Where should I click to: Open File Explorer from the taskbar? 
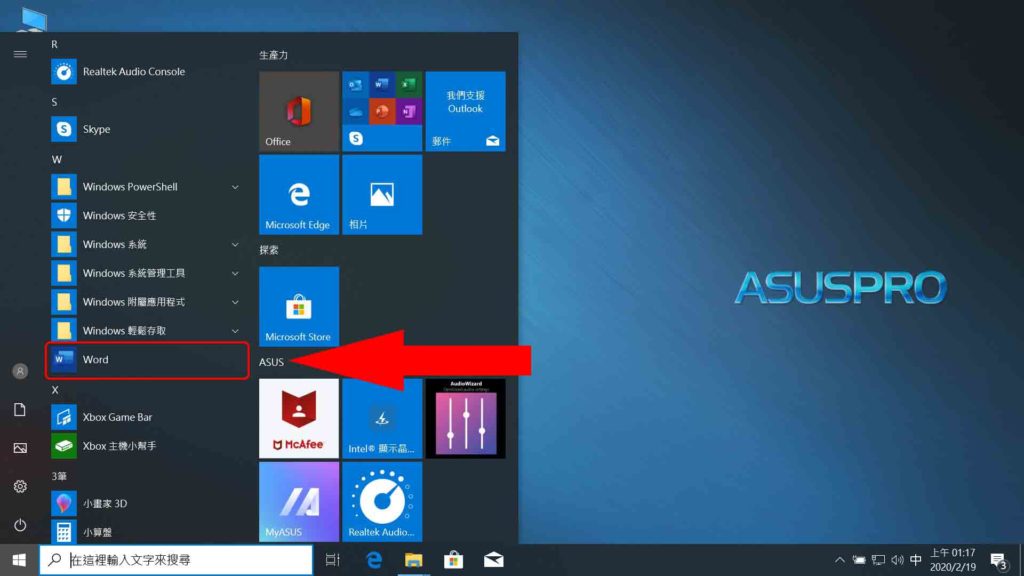[413, 560]
